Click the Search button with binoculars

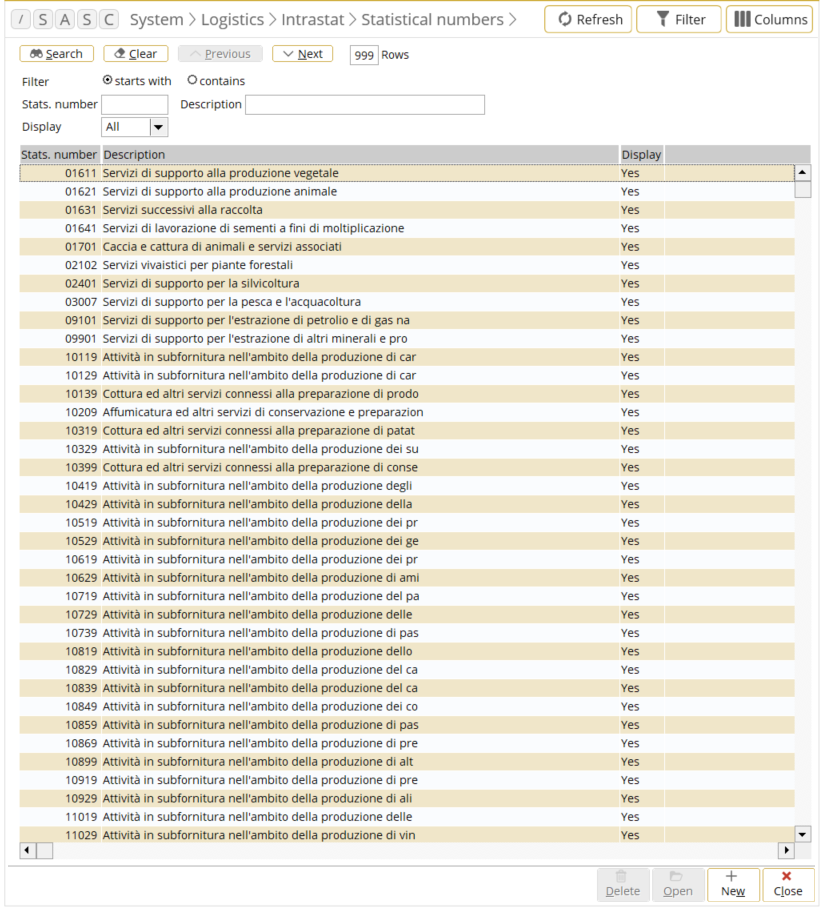[56, 54]
